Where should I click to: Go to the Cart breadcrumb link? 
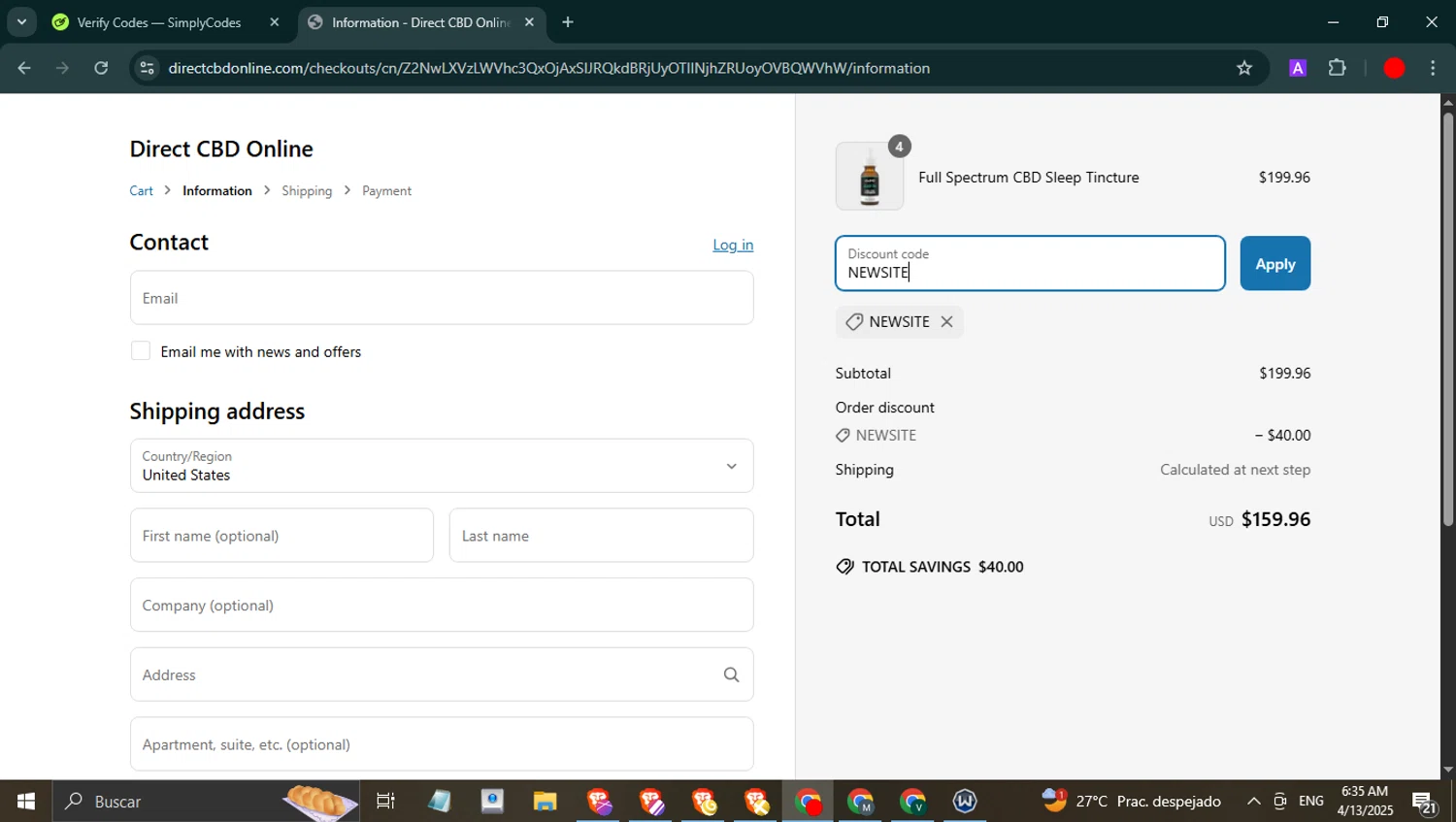[x=141, y=191]
